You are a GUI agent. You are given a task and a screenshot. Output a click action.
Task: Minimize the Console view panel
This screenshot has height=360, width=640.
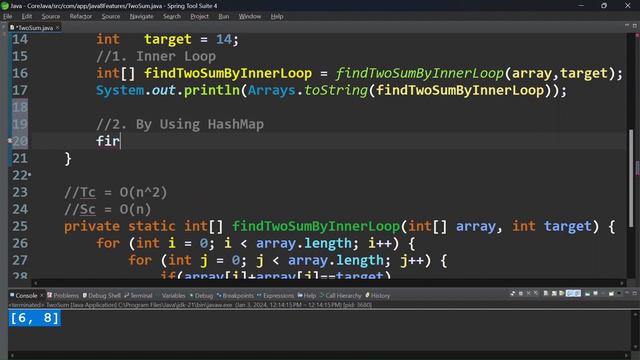pos(627,293)
